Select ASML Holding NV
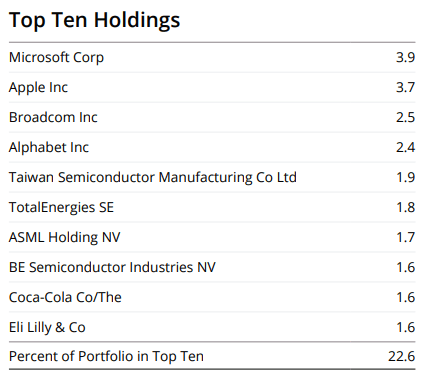Viewport: 426px width, 378px height. [64, 238]
